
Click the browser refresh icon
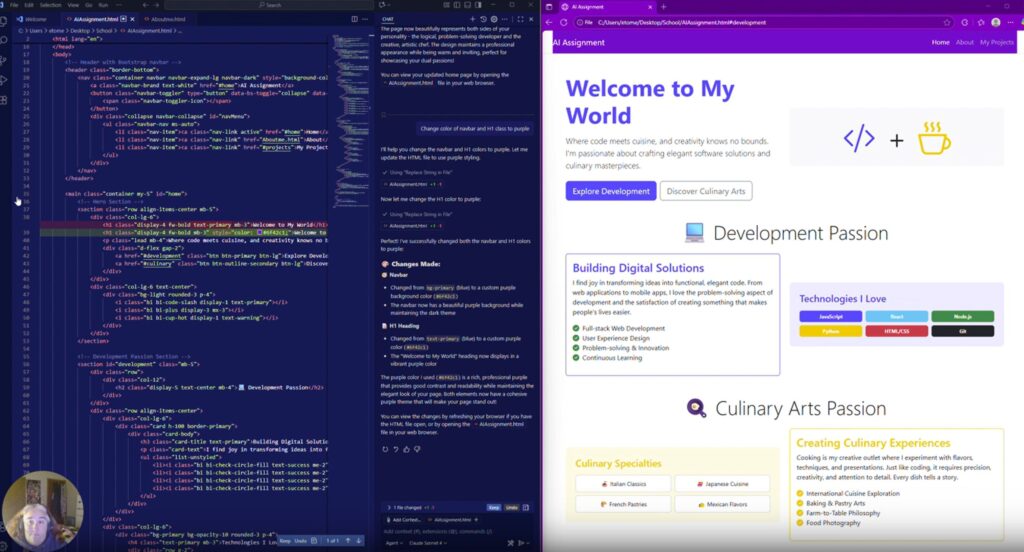tap(563, 22)
